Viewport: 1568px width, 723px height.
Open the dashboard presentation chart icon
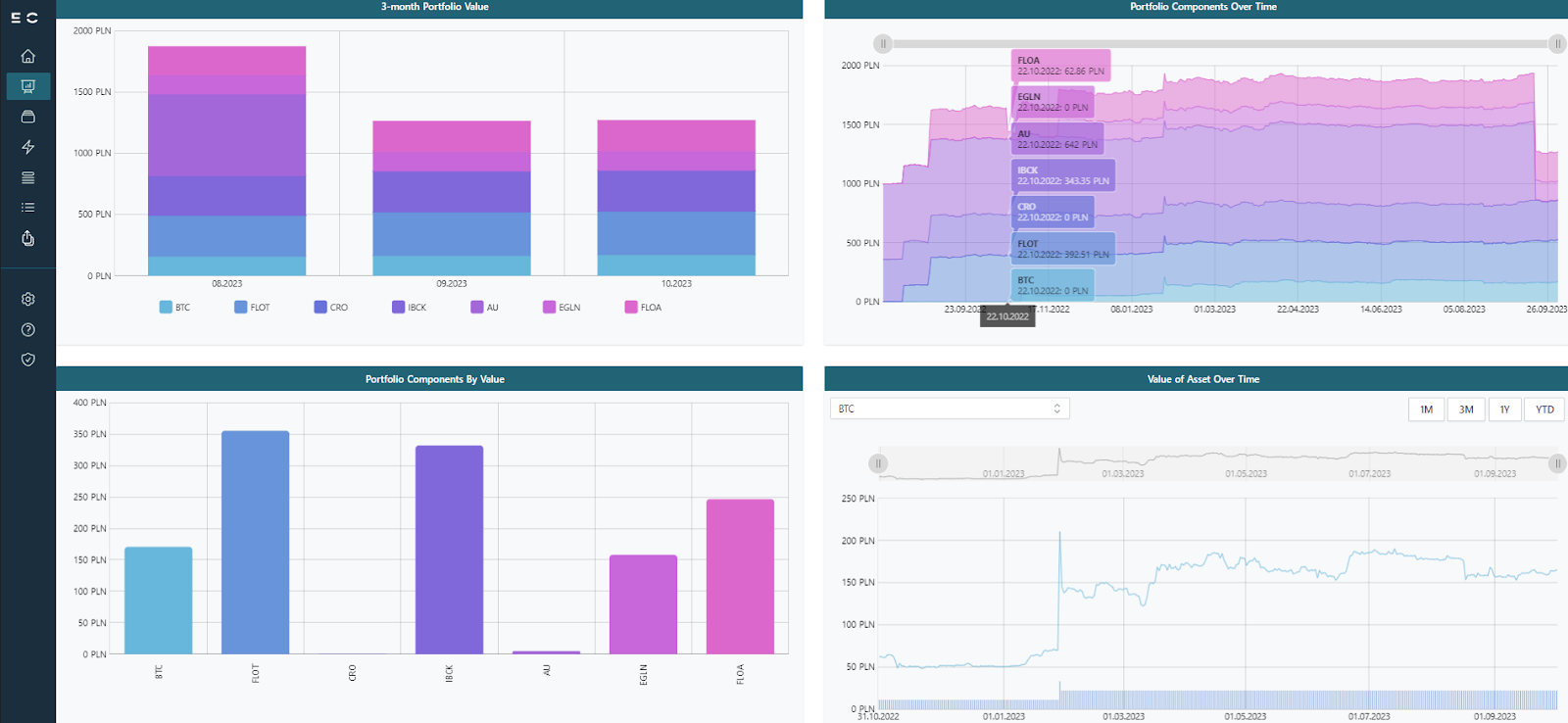pos(28,86)
